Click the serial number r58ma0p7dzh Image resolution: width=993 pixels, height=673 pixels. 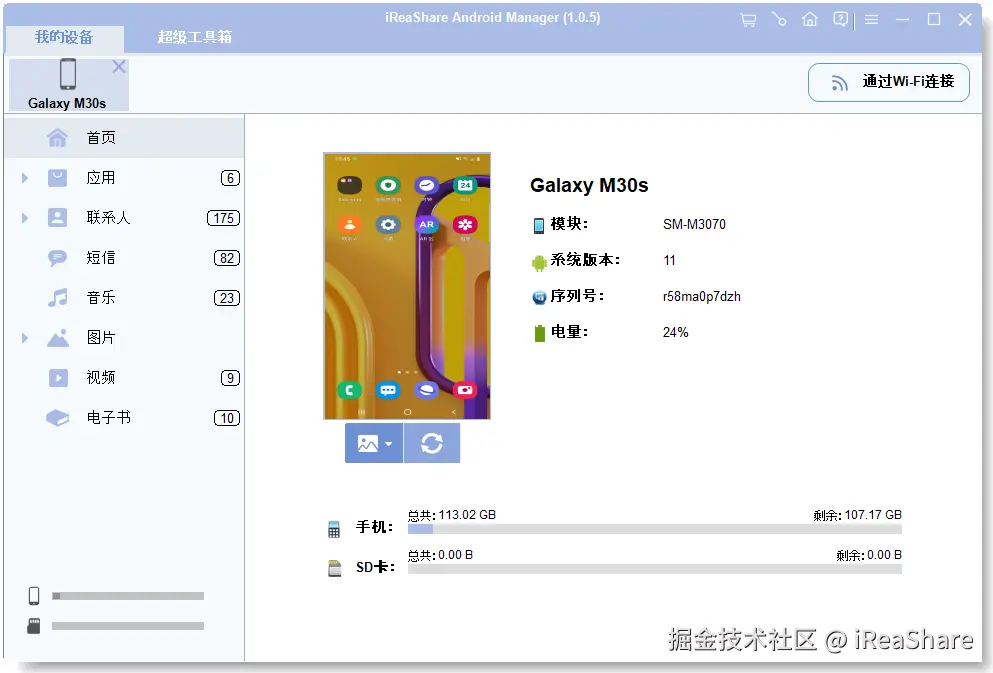pyautogui.click(x=702, y=296)
